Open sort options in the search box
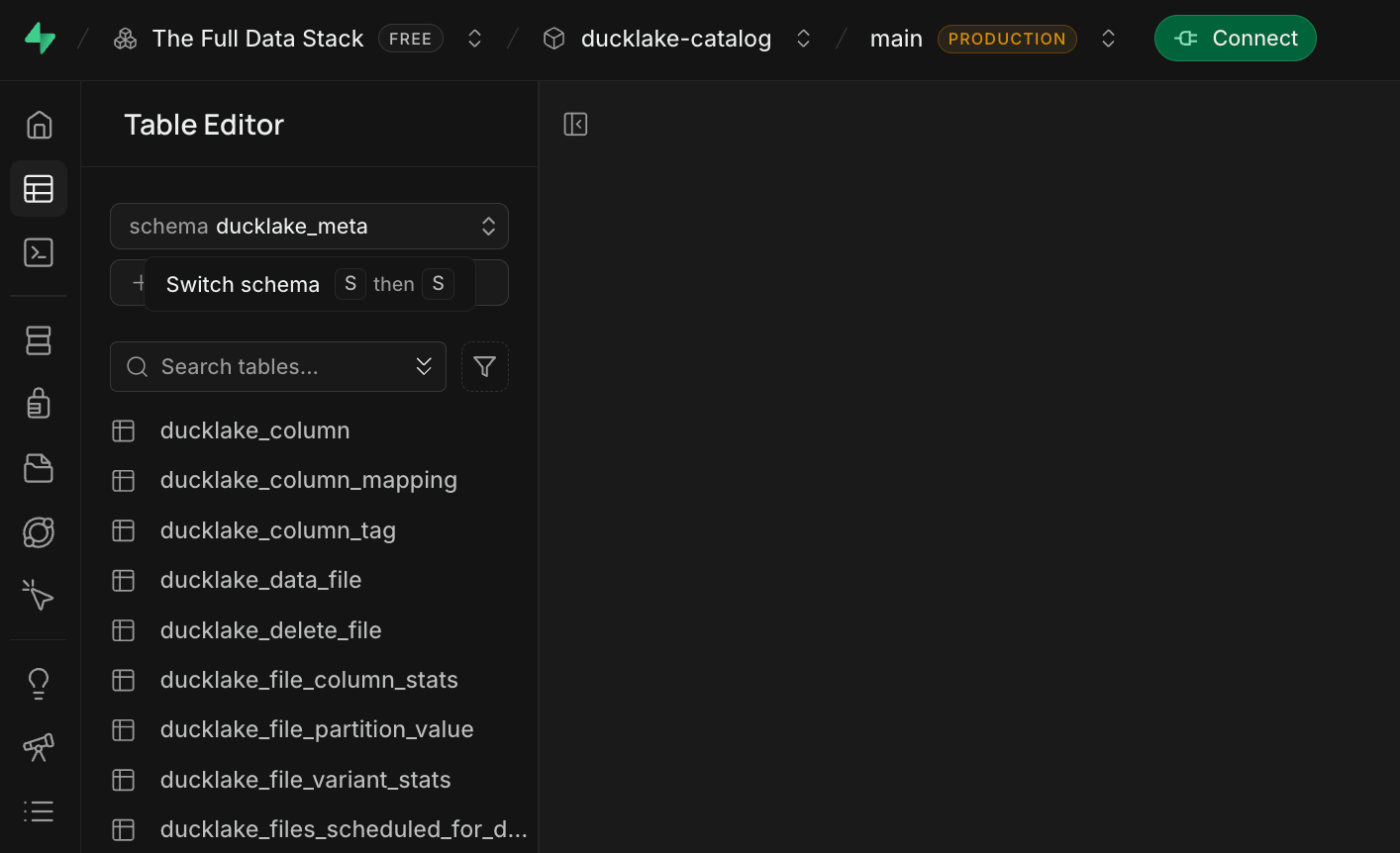Screen dimensions: 1400x853 pos(424,367)
